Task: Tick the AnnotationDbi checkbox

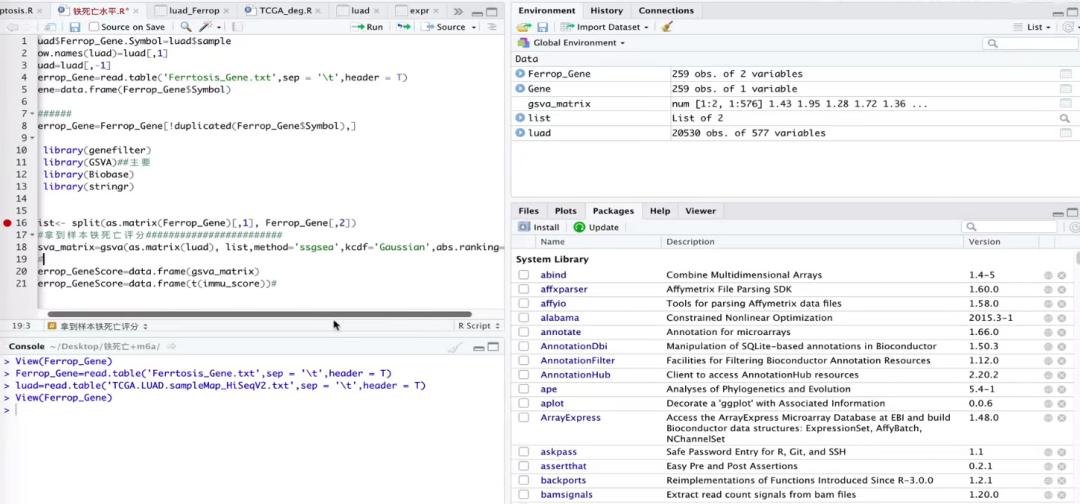Action: (x=524, y=346)
